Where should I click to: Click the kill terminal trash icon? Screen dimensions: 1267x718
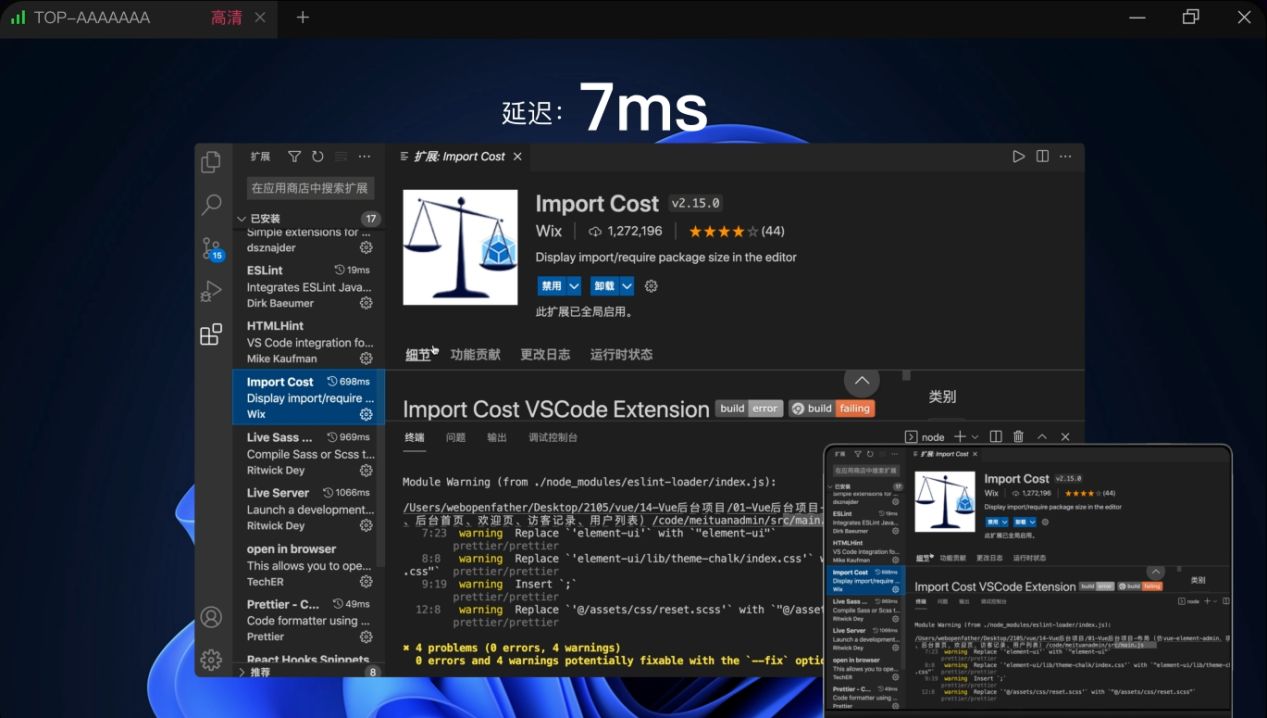click(x=1018, y=437)
